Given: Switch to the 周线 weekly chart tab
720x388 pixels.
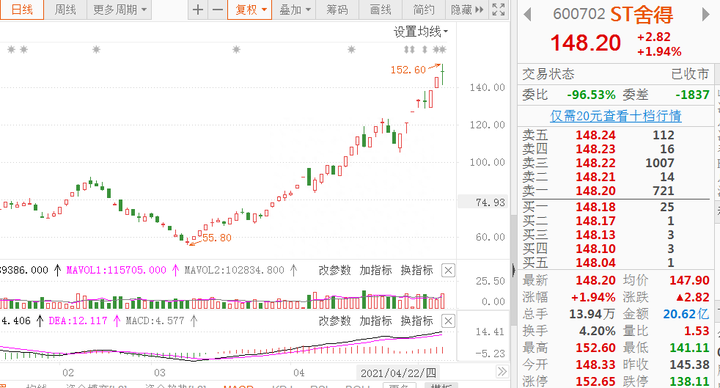Looking at the screenshot, I should (65, 10).
